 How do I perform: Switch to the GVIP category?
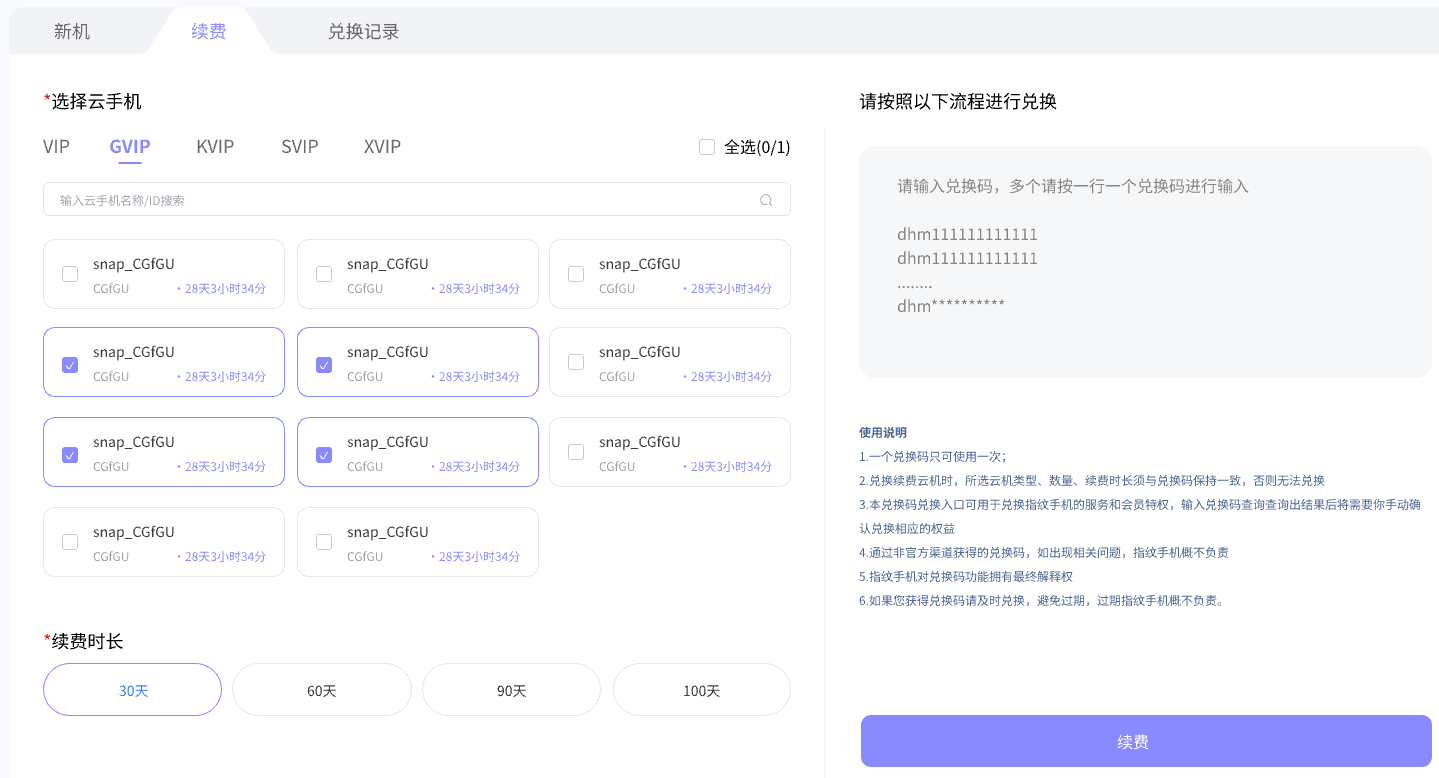pyautogui.click(x=130, y=147)
